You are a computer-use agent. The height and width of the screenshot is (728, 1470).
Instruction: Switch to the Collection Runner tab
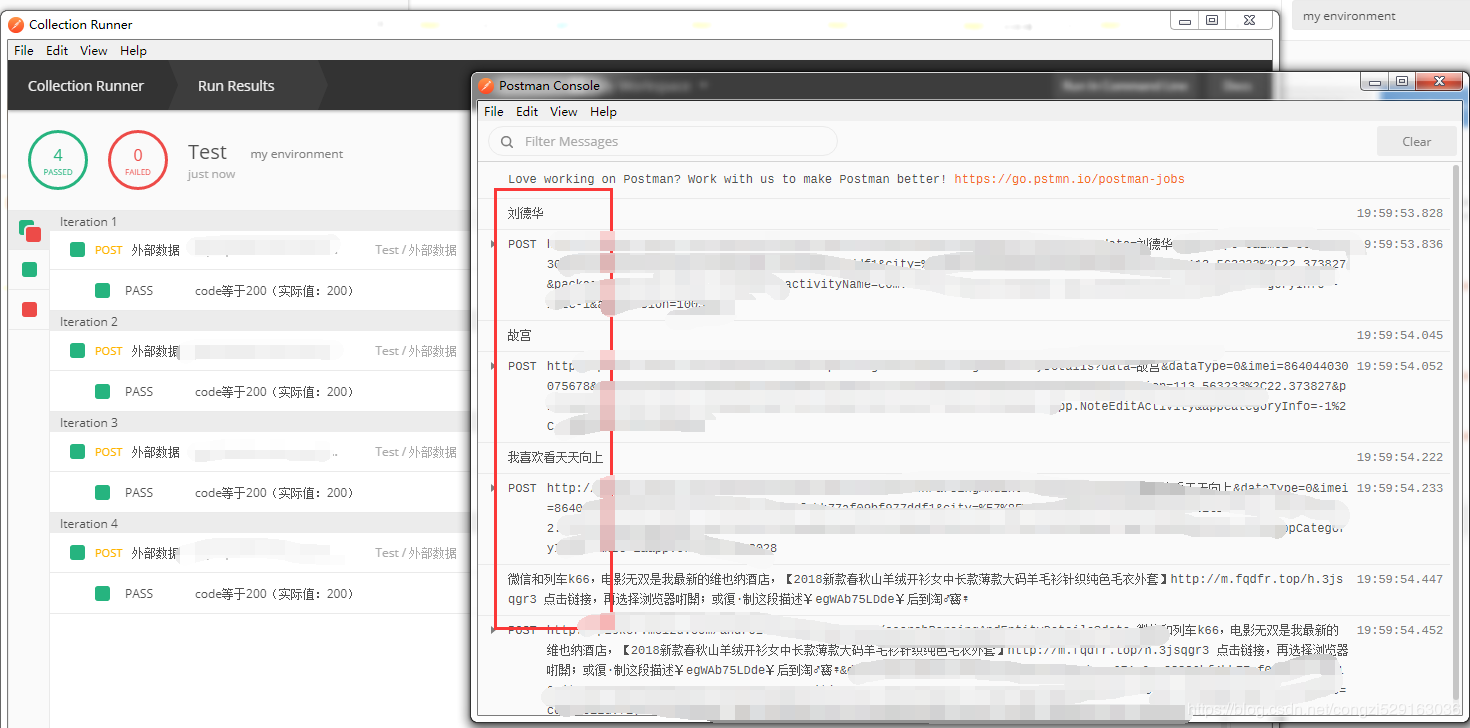pos(86,86)
